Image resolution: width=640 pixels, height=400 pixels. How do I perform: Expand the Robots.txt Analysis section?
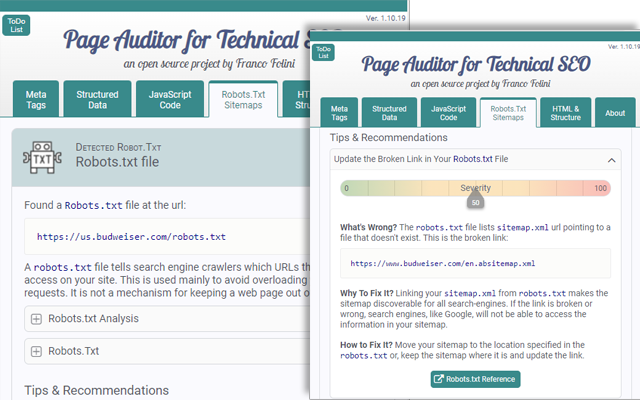(167, 318)
